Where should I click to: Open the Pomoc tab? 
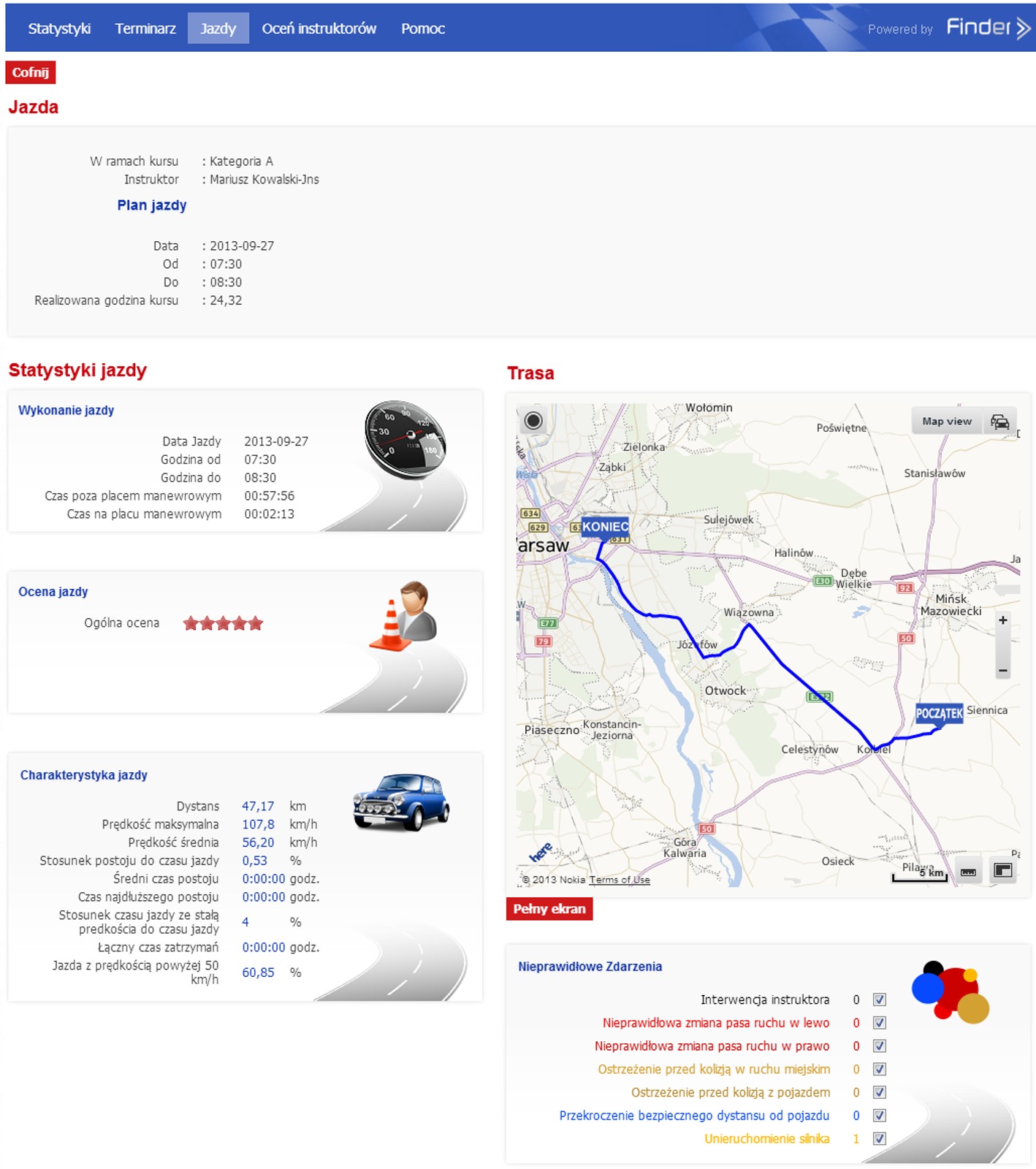coord(423,28)
